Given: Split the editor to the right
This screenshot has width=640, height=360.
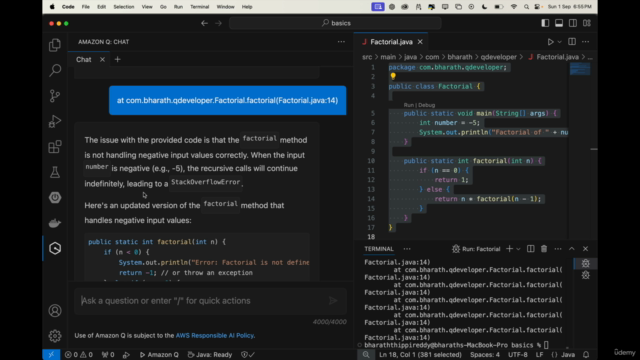Looking at the screenshot, I should 572,42.
